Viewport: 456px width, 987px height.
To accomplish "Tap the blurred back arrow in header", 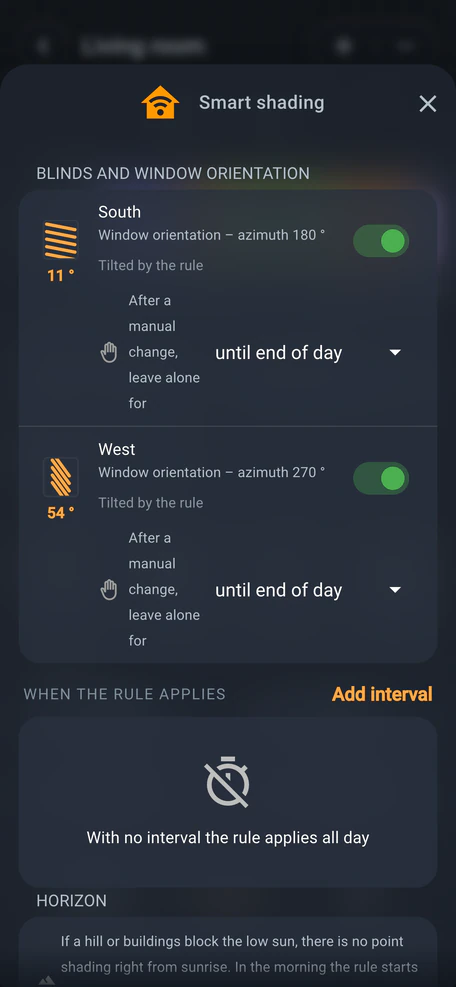I will tap(43, 45).
